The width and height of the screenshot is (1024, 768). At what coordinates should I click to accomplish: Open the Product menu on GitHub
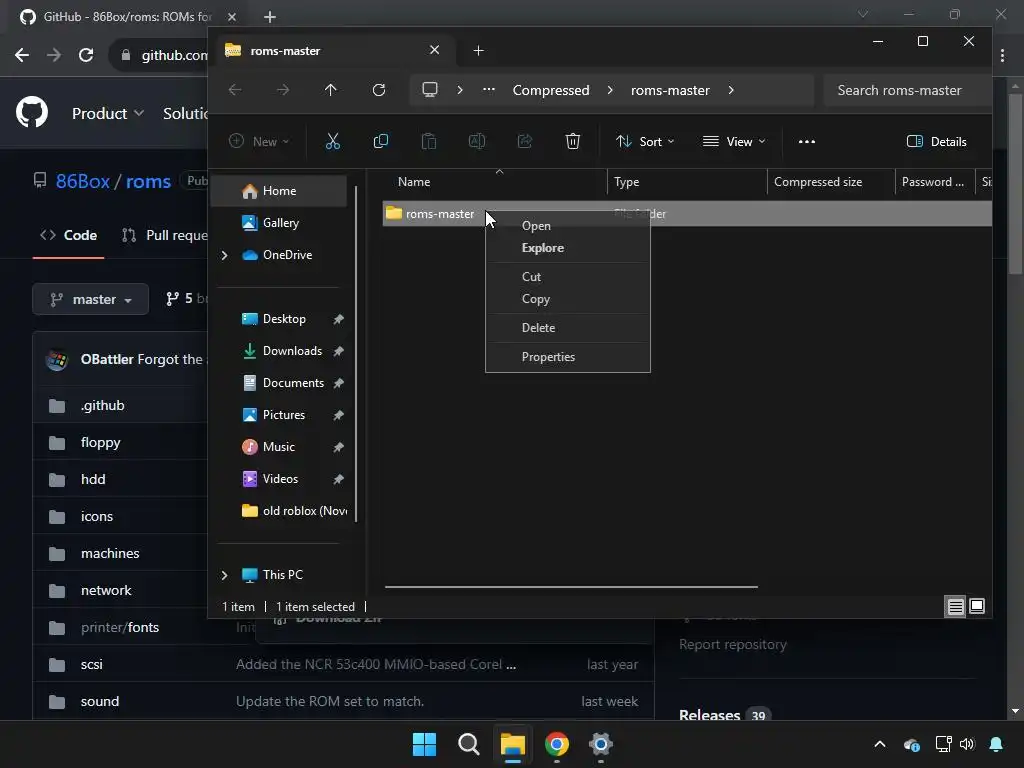click(108, 113)
